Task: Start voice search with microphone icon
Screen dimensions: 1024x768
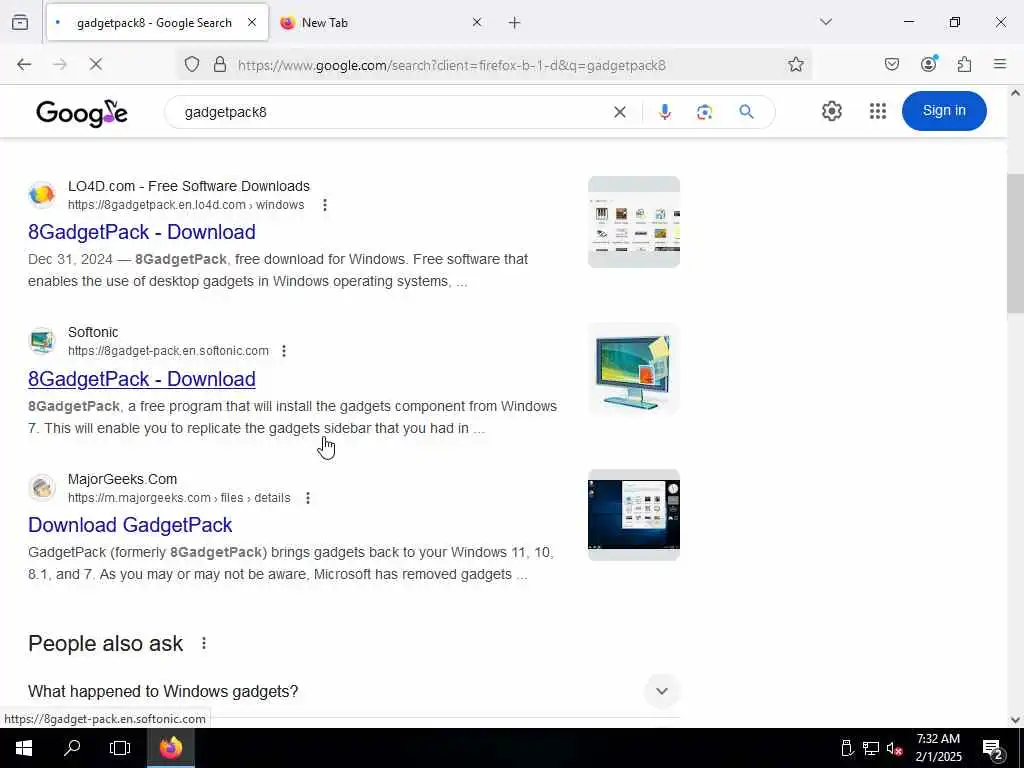Action: click(x=665, y=112)
